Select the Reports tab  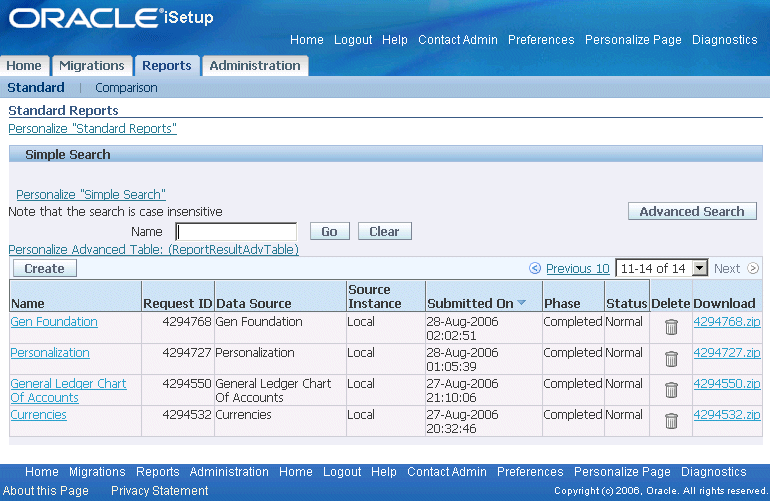[166, 66]
